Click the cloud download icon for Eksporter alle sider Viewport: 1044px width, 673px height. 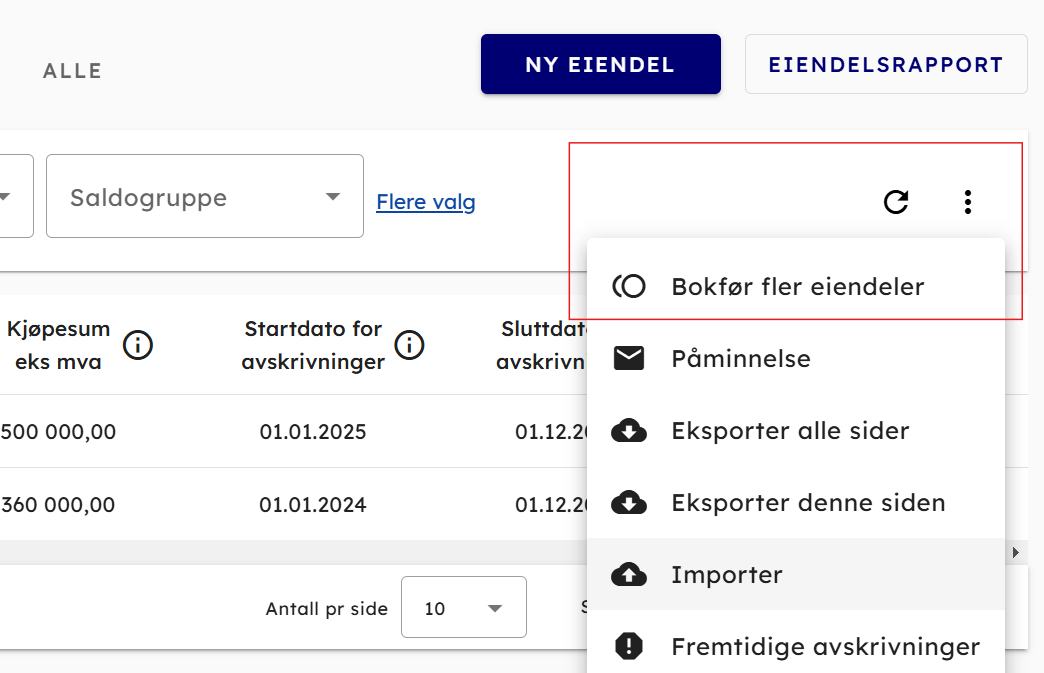(629, 431)
